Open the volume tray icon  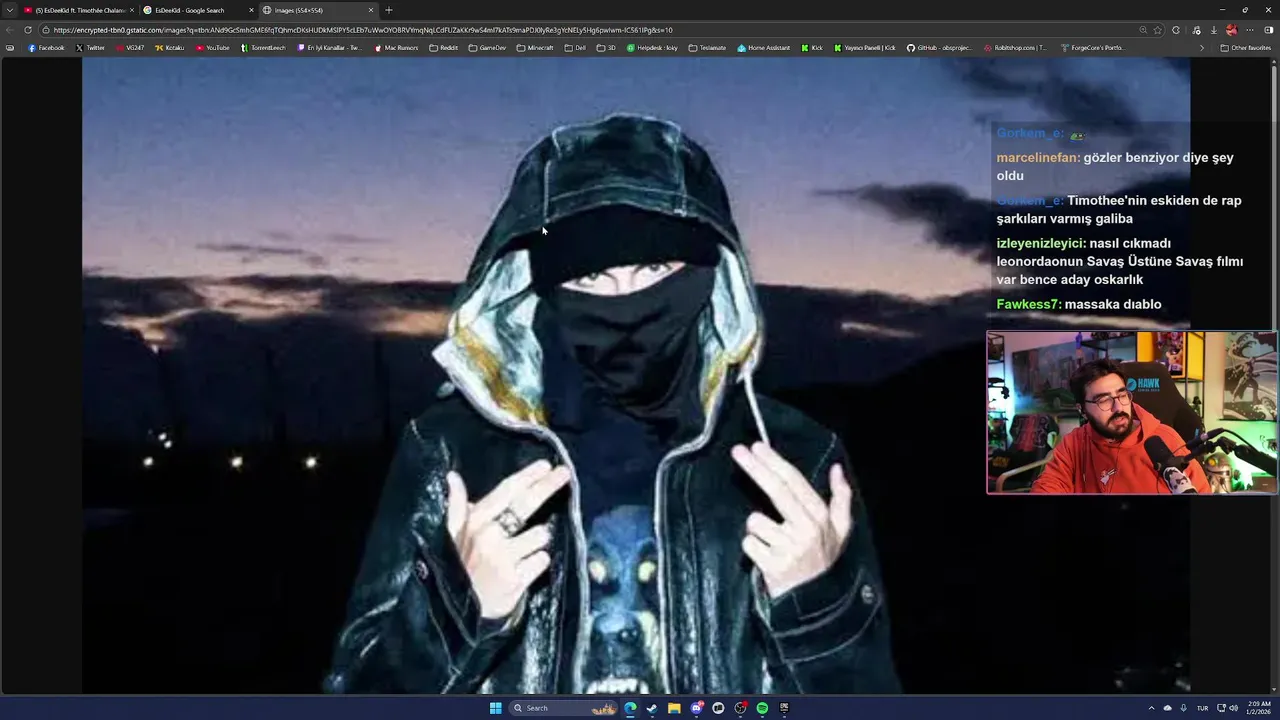point(1232,708)
